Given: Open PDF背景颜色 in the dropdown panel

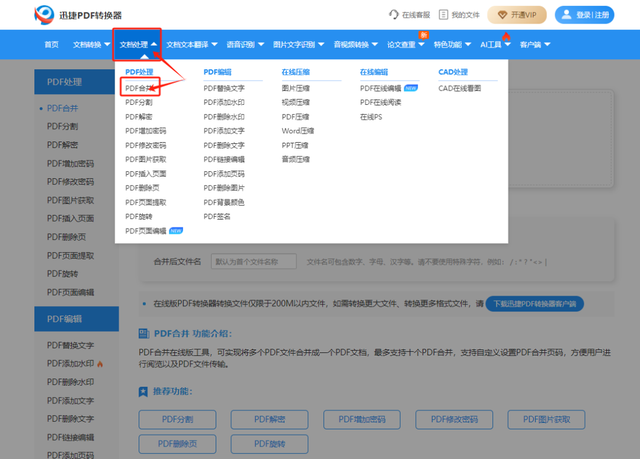Looking at the screenshot, I should click(224, 202).
